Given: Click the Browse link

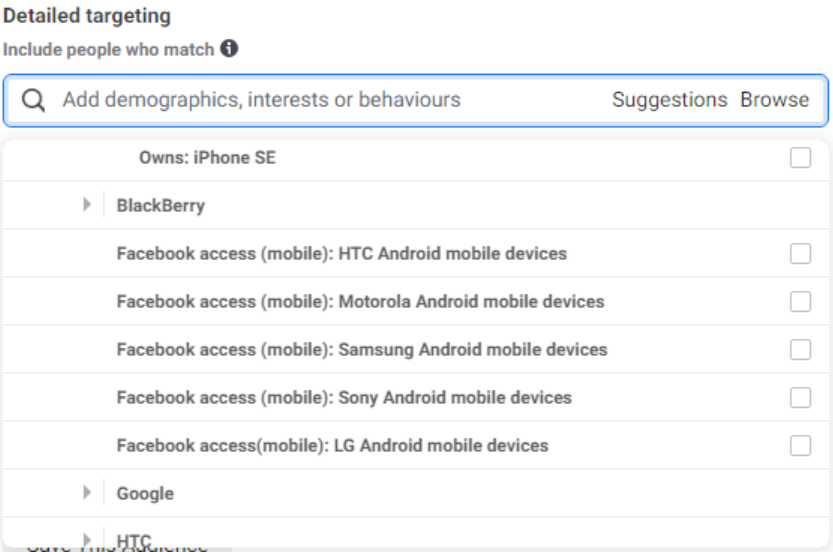Looking at the screenshot, I should [x=774, y=100].
